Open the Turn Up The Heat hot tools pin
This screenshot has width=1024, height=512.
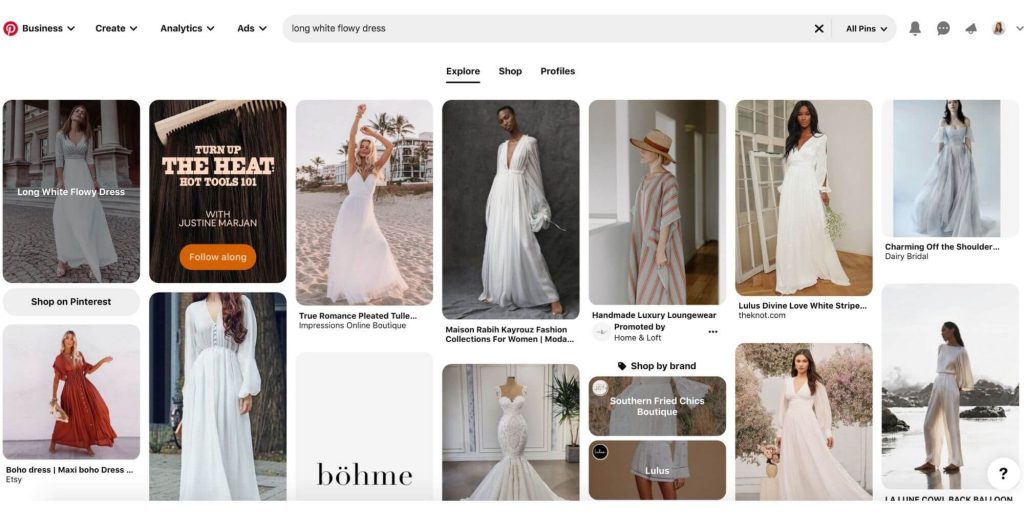coord(217,191)
